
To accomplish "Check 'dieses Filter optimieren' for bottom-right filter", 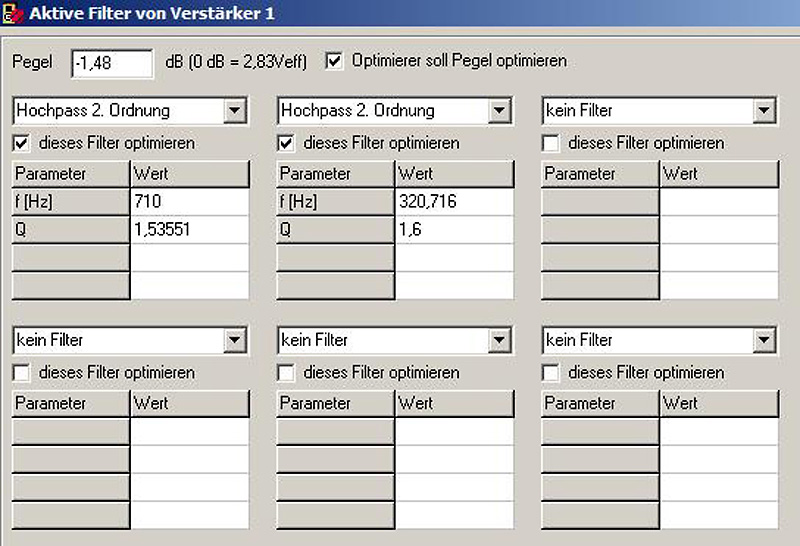I will [550, 373].
